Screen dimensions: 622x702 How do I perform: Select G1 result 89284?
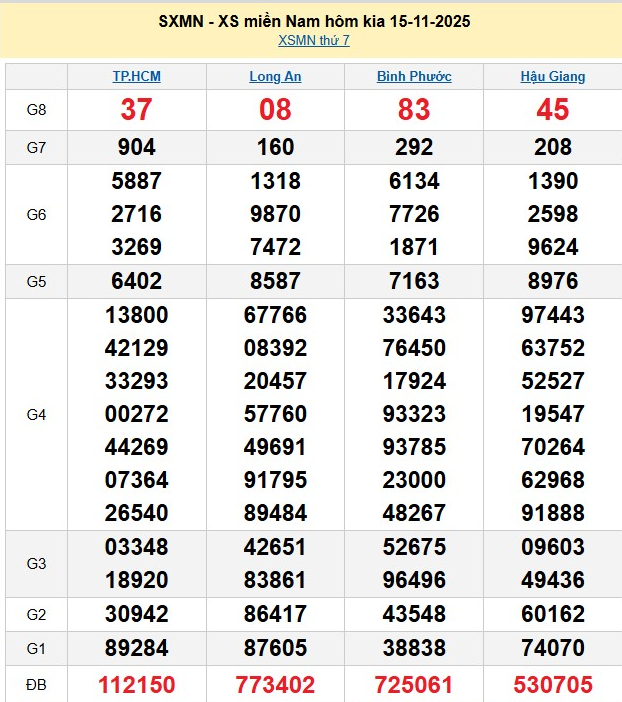(x=136, y=649)
